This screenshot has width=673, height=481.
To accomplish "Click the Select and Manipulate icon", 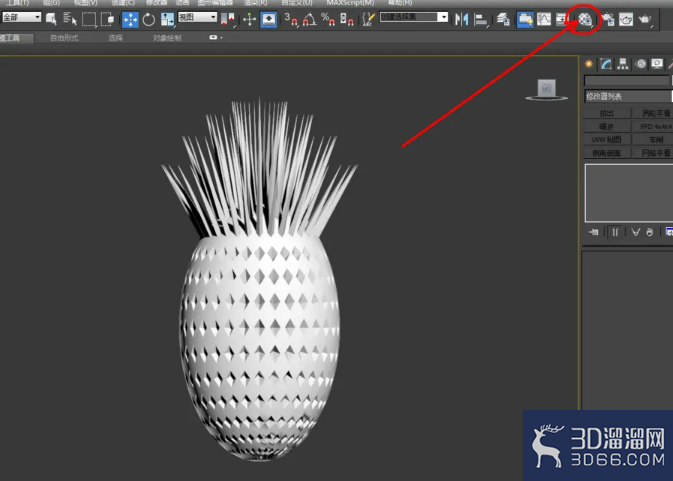I will [249, 19].
